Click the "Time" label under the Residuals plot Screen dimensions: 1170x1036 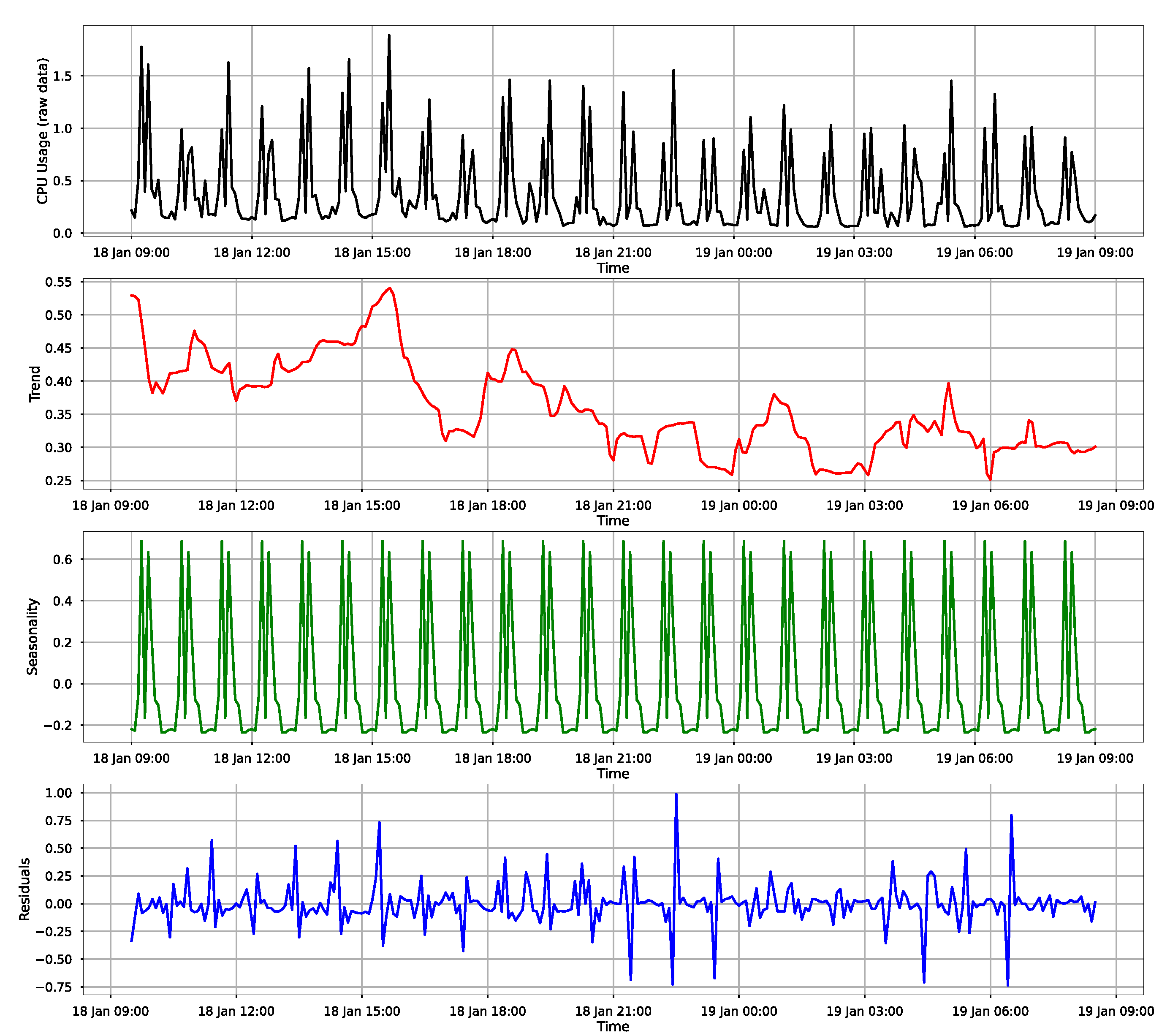click(x=613, y=1026)
